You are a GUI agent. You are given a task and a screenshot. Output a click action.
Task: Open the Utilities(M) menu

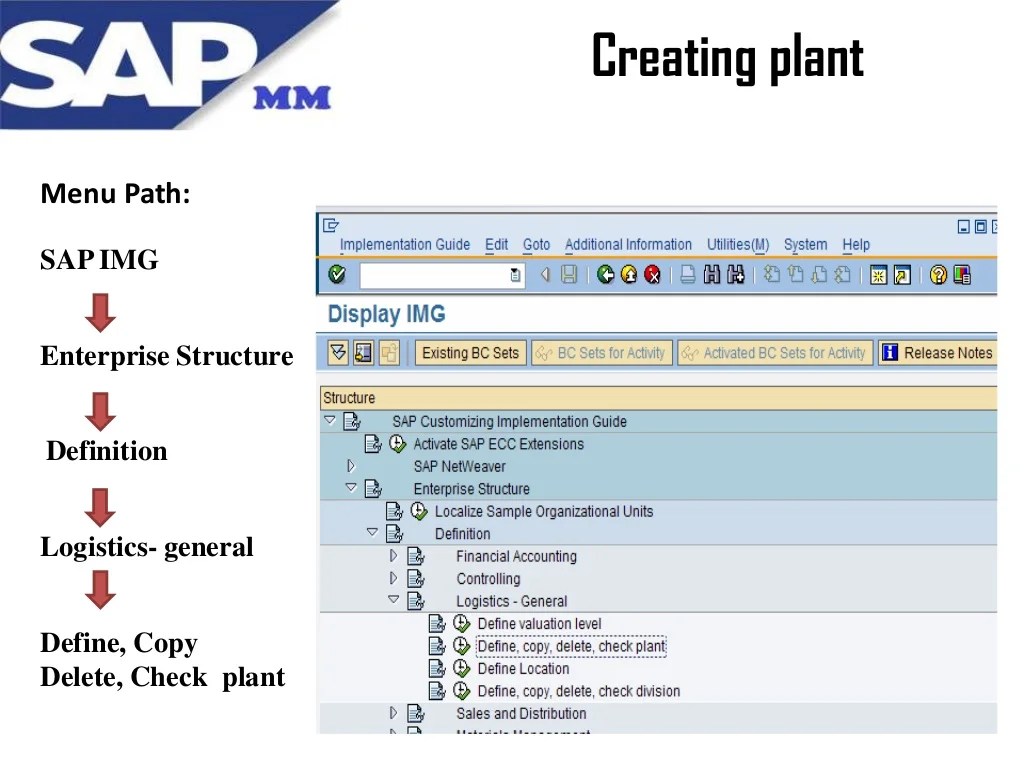pos(738,244)
